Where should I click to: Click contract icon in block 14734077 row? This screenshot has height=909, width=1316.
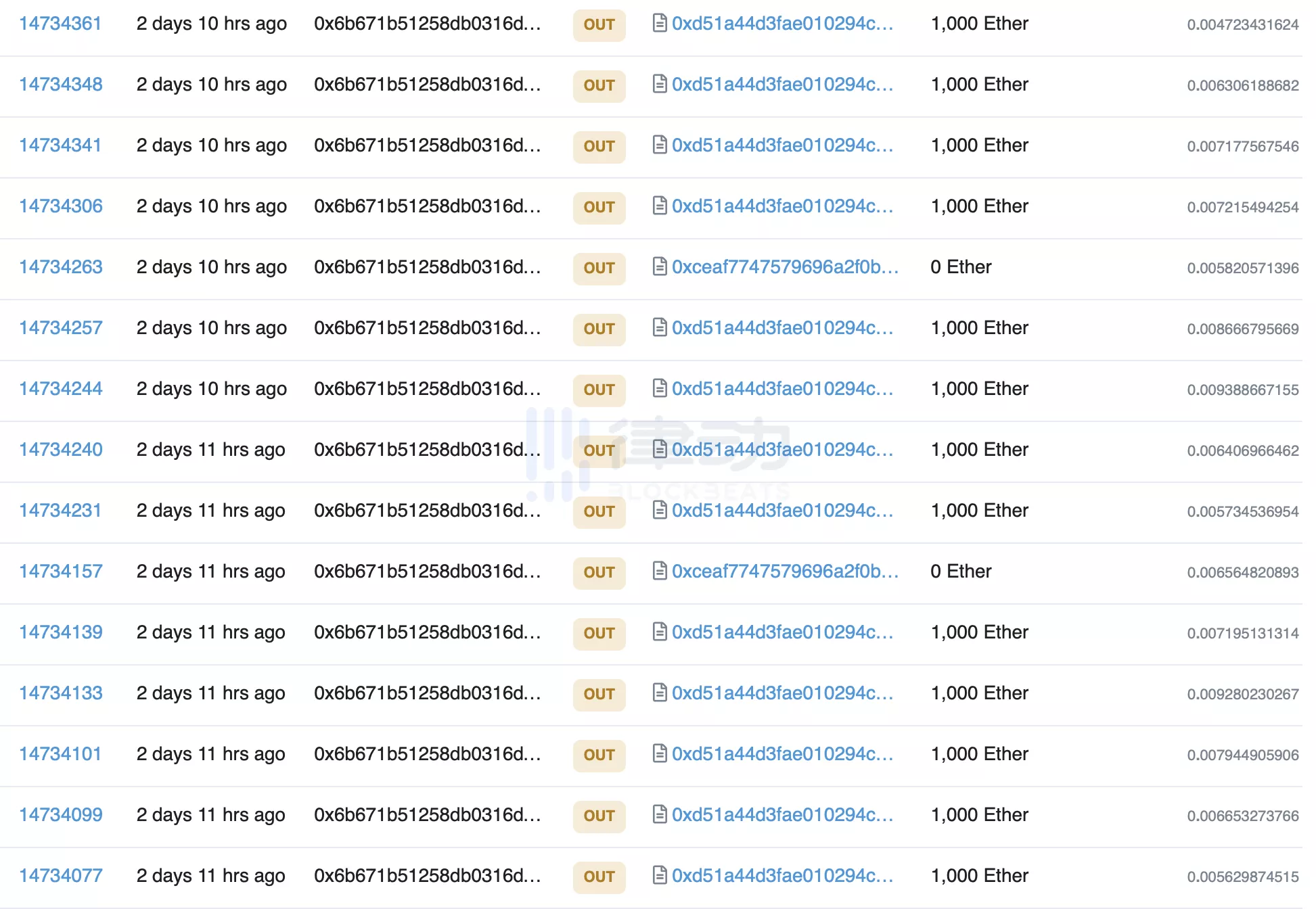(659, 876)
